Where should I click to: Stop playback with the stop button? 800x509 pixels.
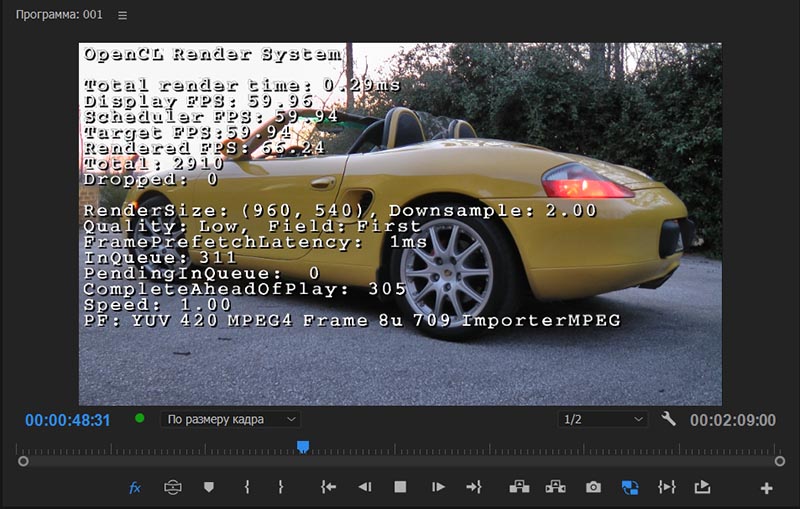[401, 487]
